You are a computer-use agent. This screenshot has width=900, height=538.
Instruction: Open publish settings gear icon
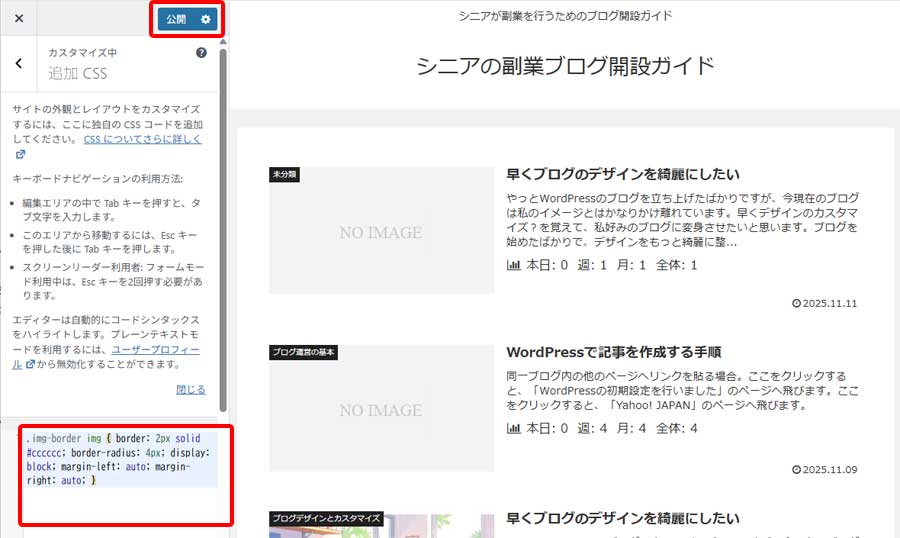pos(205,19)
